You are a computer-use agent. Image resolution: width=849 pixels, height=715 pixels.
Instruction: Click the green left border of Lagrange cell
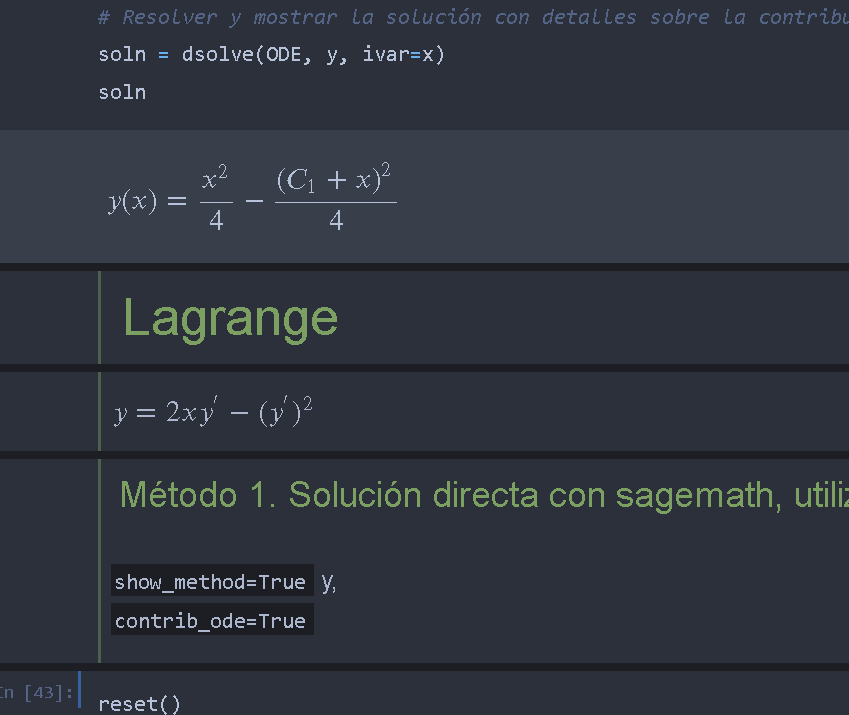[x=100, y=317]
